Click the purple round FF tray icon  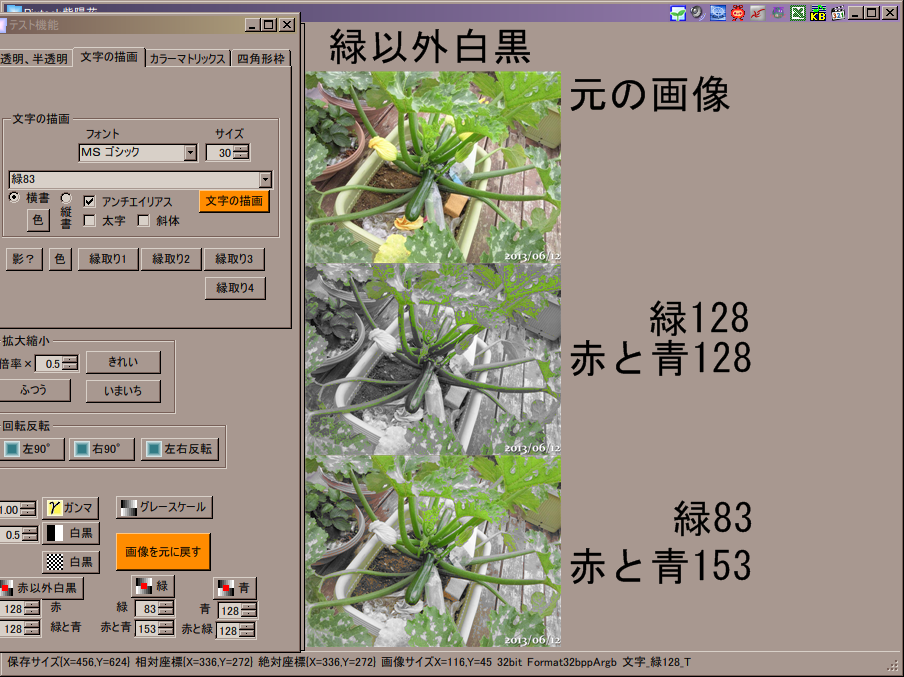point(778,13)
